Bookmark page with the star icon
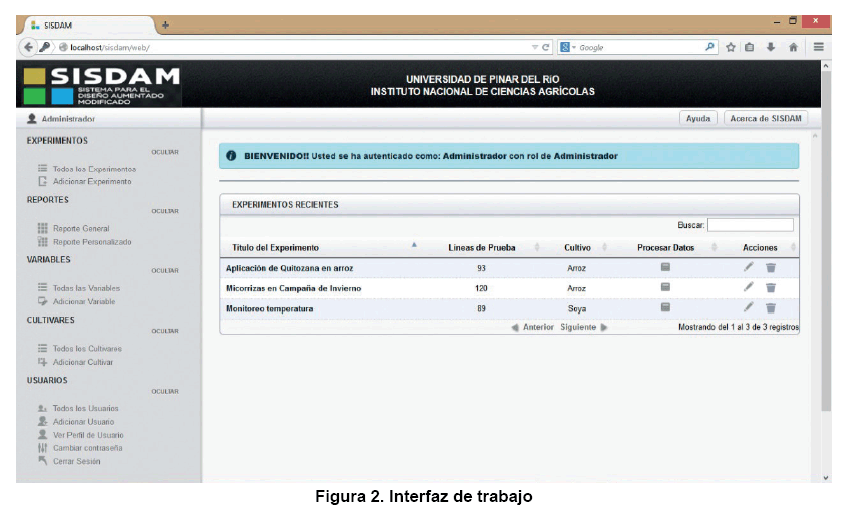 tap(731, 47)
